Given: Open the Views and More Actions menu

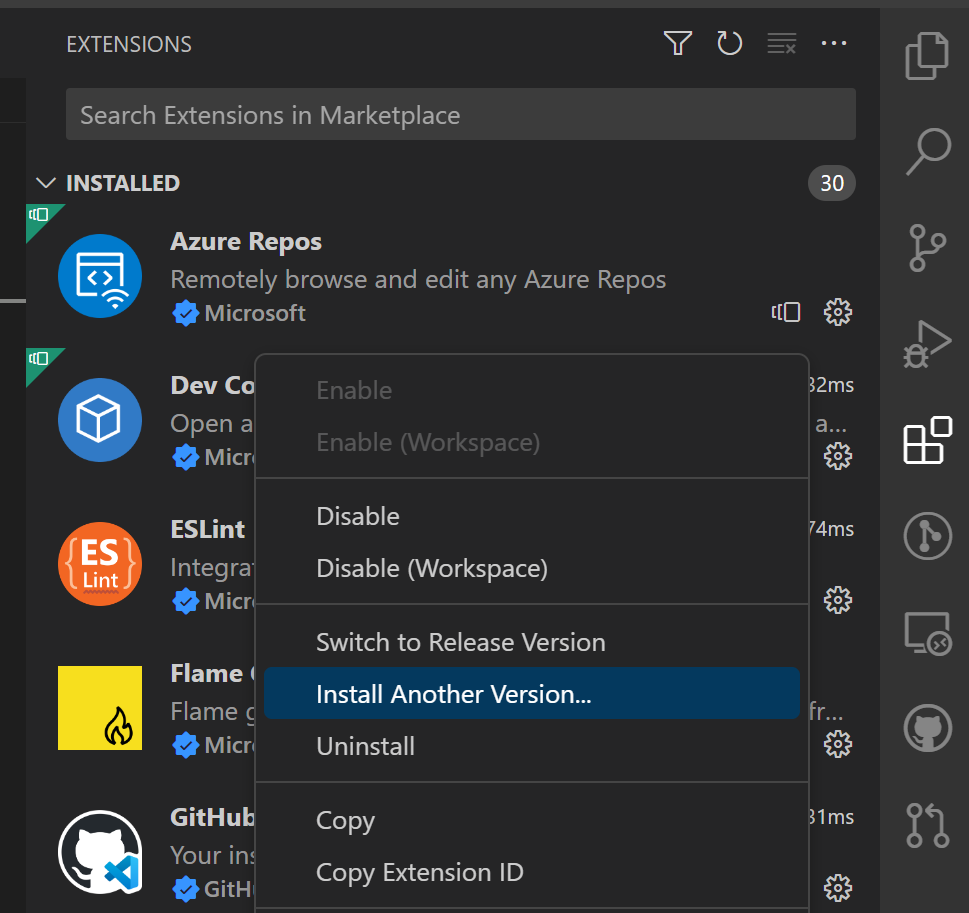Looking at the screenshot, I should point(834,43).
